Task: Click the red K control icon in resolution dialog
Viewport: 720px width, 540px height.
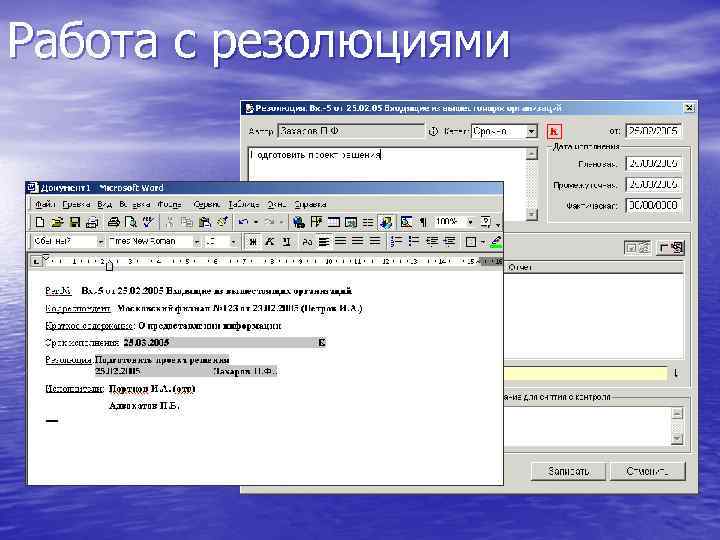Action: (x=554, y=132)
